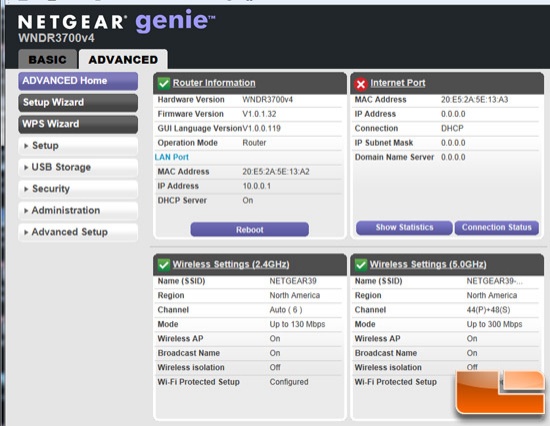Click the 2.4GHz Wireless isolation label

(191, 367)
